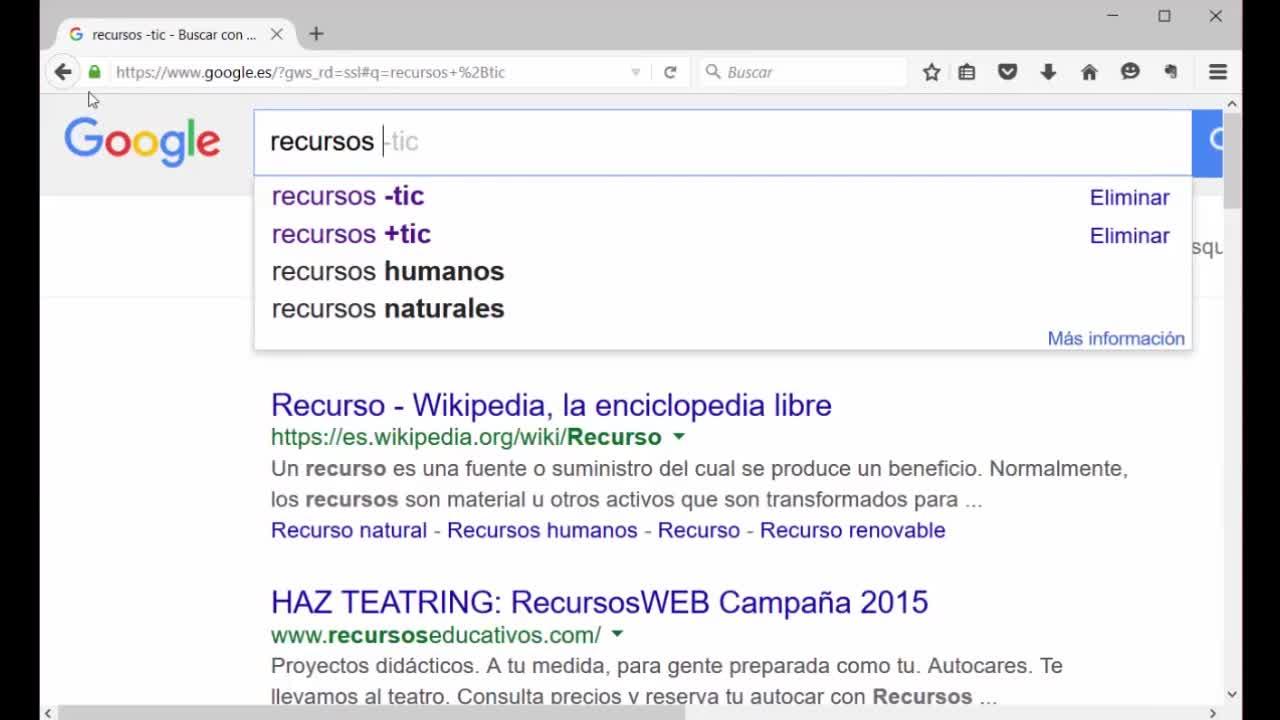The image size is (1280, 720).
Task: Go to the Firefox home page
Action: tap(1089, 72)
